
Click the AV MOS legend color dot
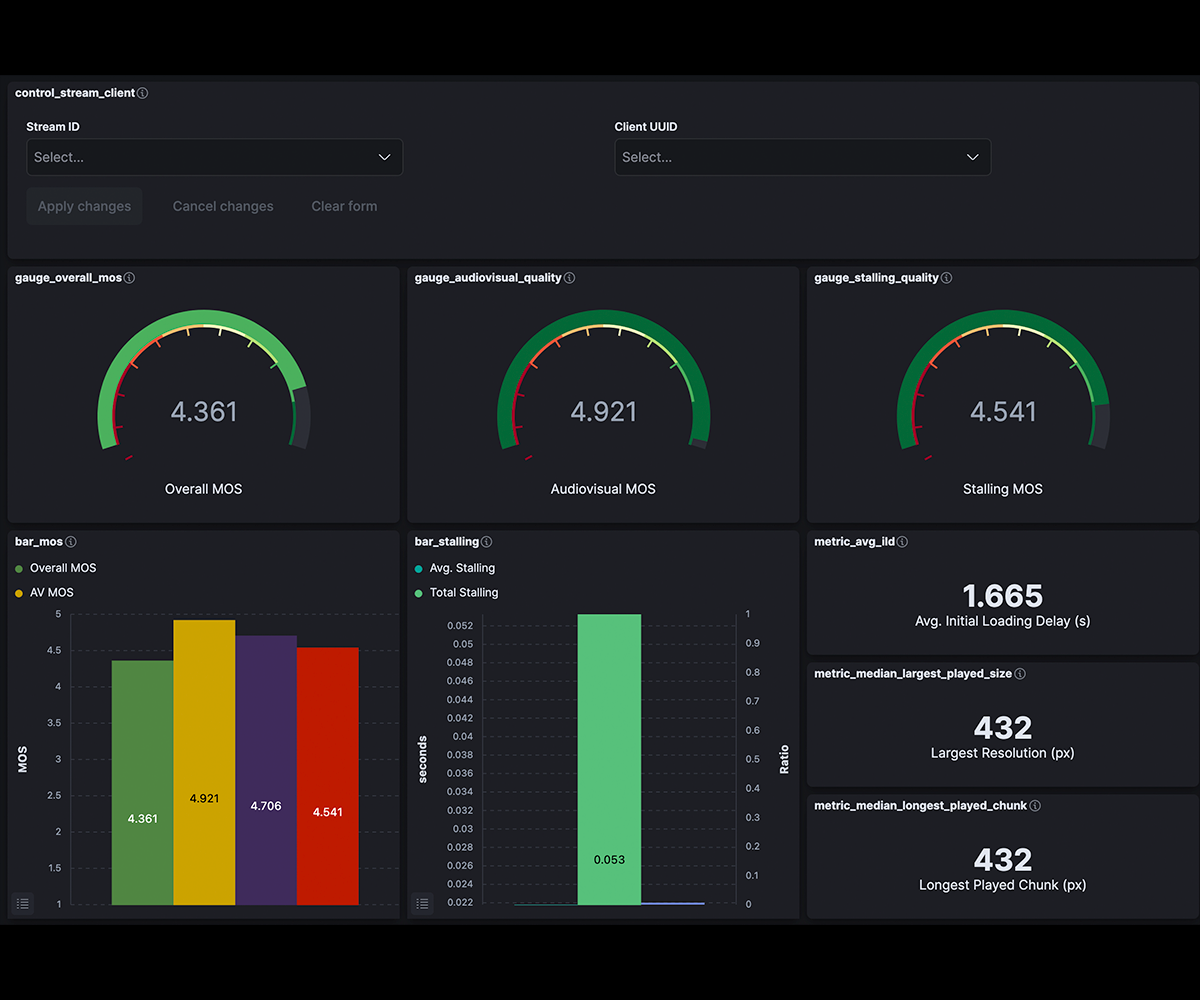pyautogui.click(x=19, y=593)
